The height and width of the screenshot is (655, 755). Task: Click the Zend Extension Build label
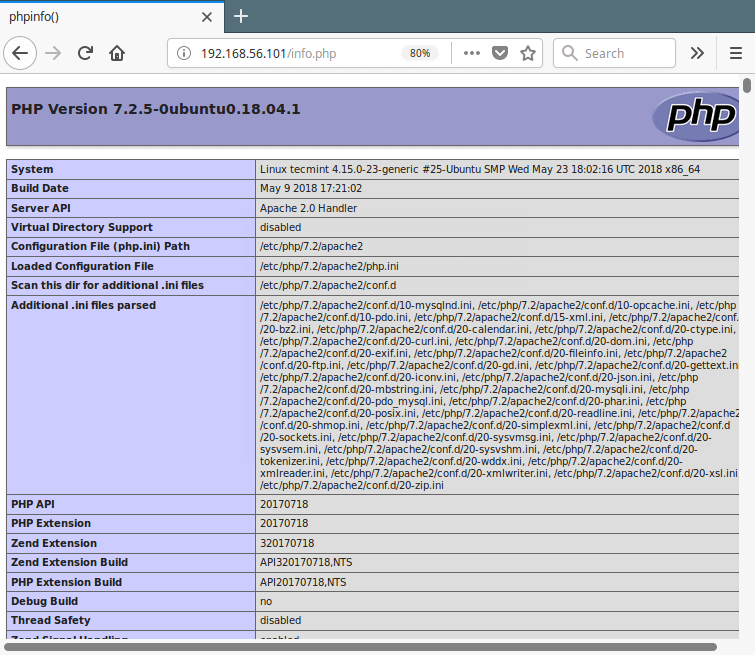point(69,563)
